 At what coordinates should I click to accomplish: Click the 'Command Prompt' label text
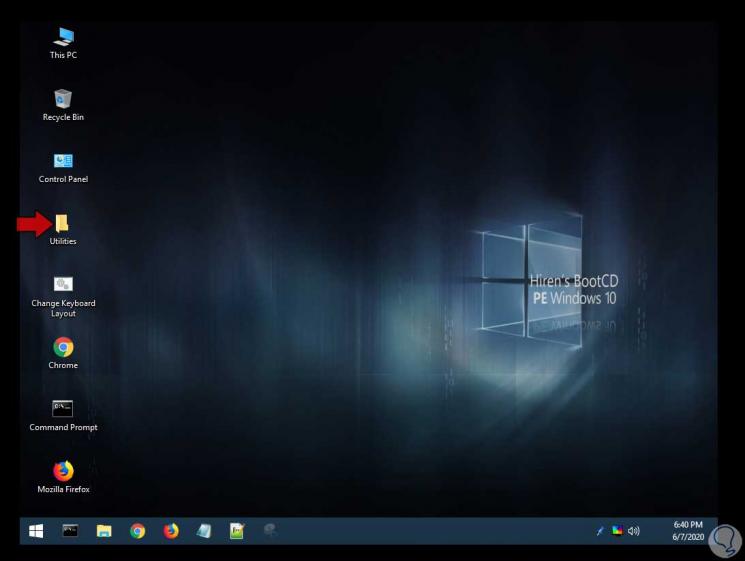63,428
